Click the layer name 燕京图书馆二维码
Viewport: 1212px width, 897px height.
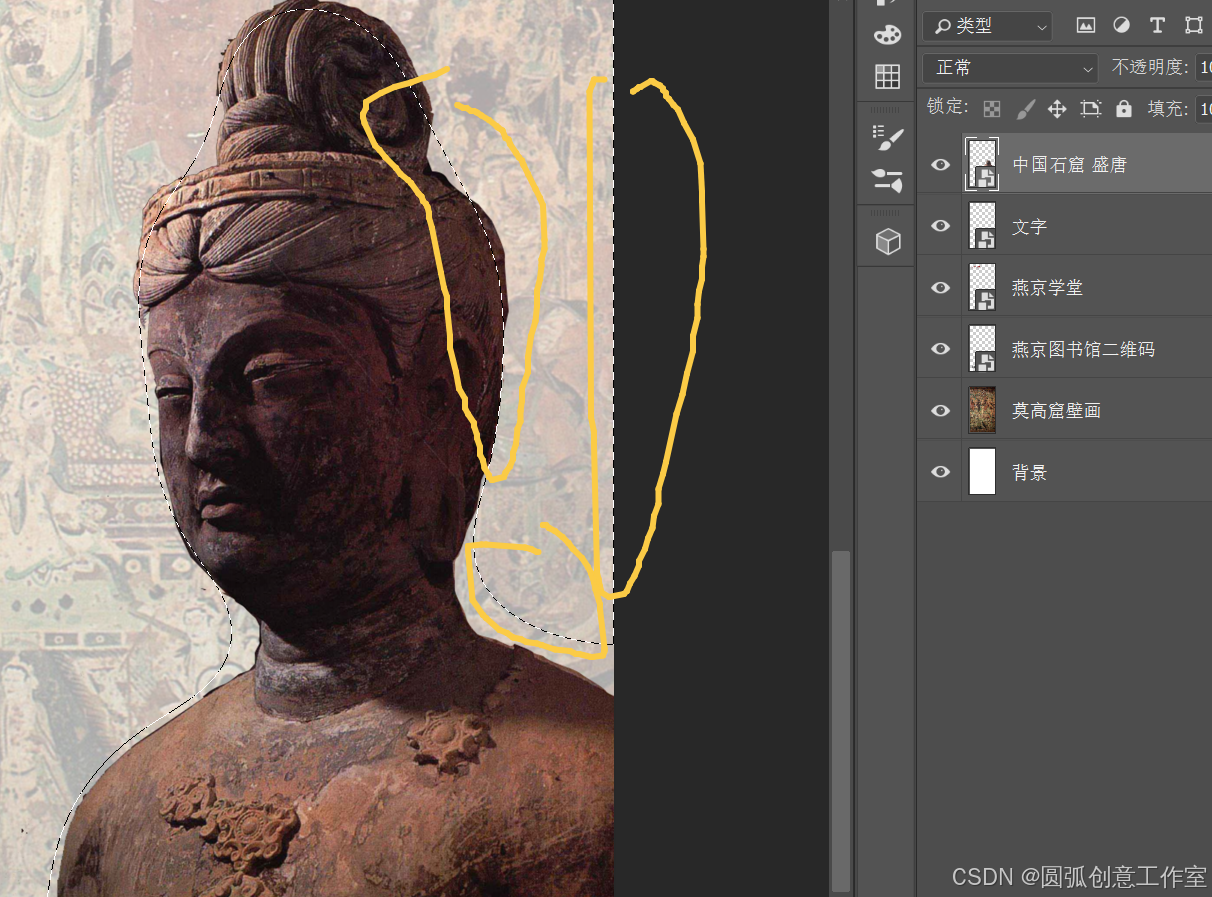tap(1083, 349)
